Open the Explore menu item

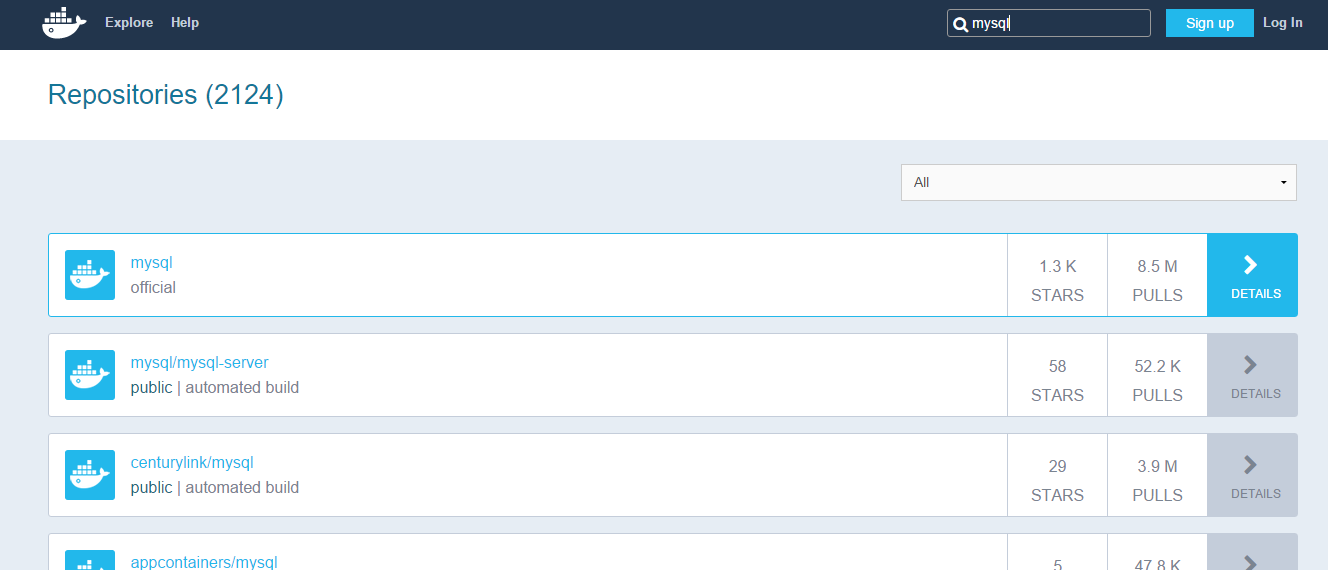click(129, 22)
